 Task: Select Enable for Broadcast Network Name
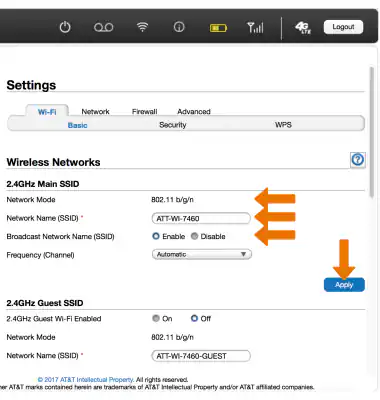click(x=156, y=236)
